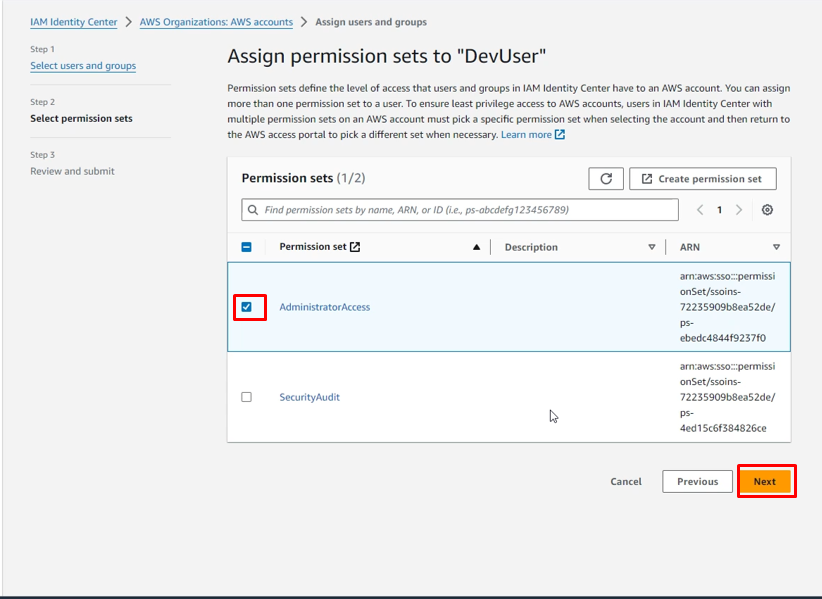The height and width of the screenshot is (599, 822).
Task: Click page number 1 in pagination
Action: click(x=719, y=210)
